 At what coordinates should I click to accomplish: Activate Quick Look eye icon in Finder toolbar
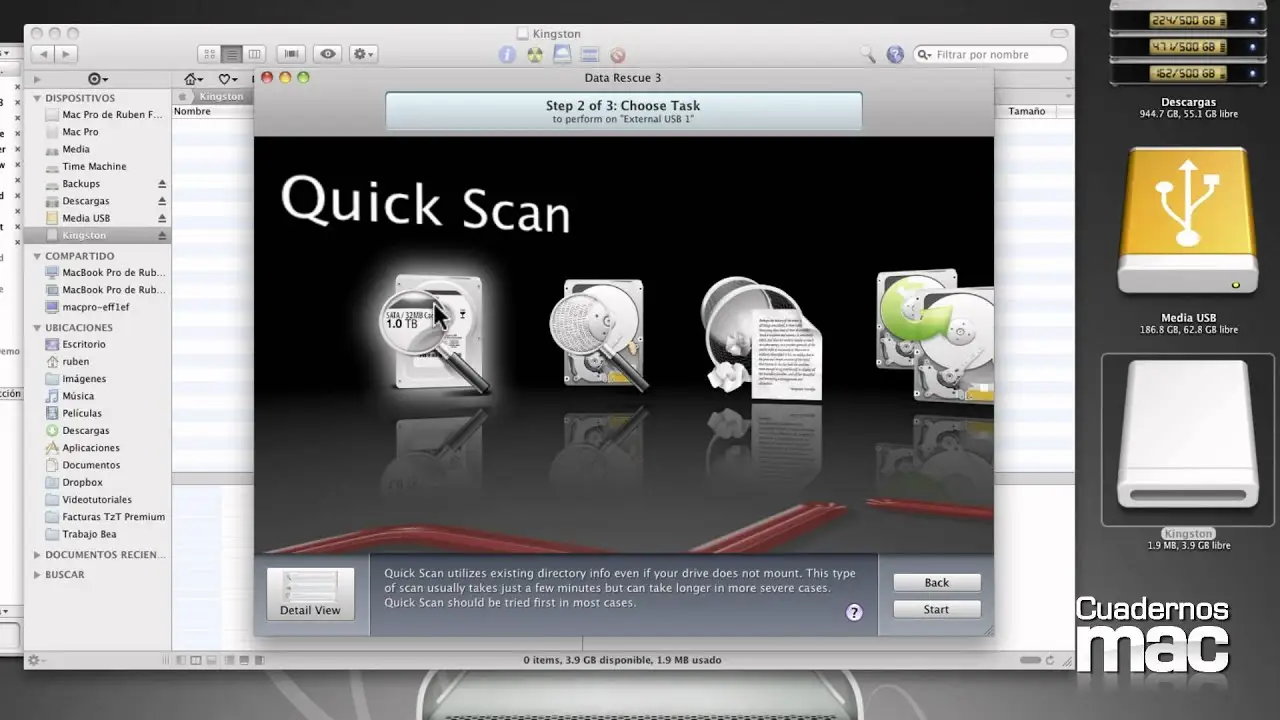(x=327, y=54)
